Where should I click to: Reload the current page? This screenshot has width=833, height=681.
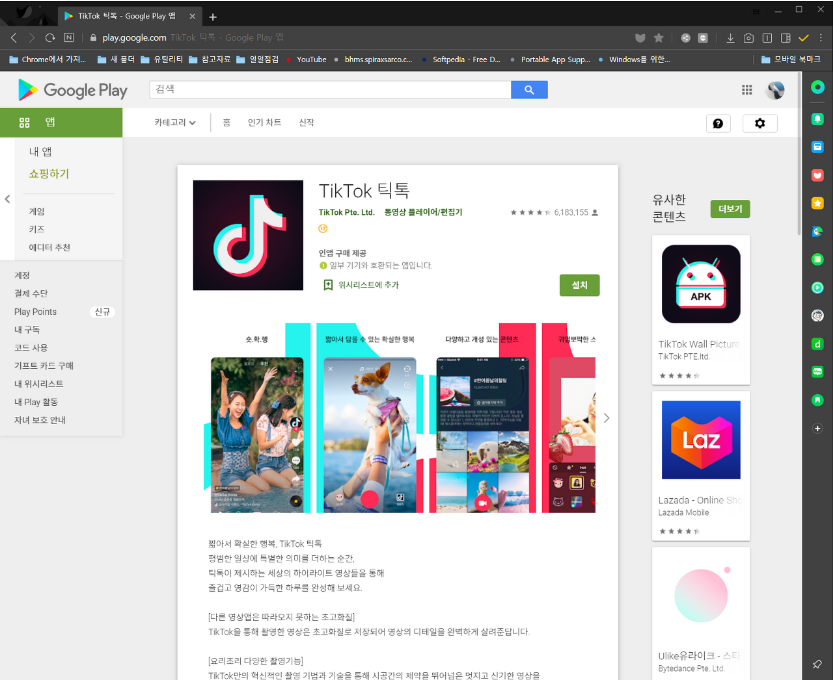point(50,38)
